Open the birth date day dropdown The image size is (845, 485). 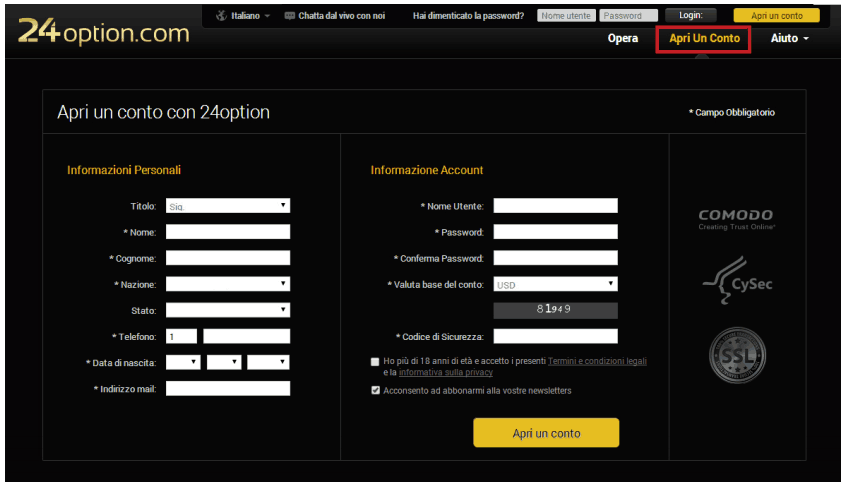click(183, 362)
